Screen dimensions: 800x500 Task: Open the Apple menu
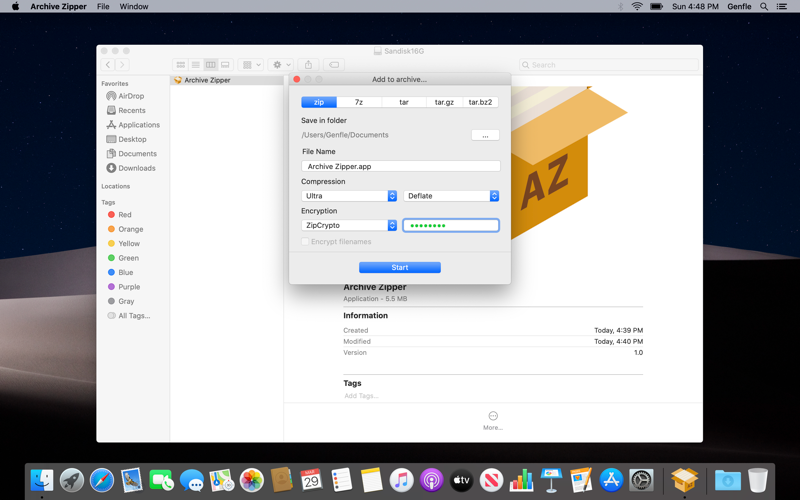point(15,6)
